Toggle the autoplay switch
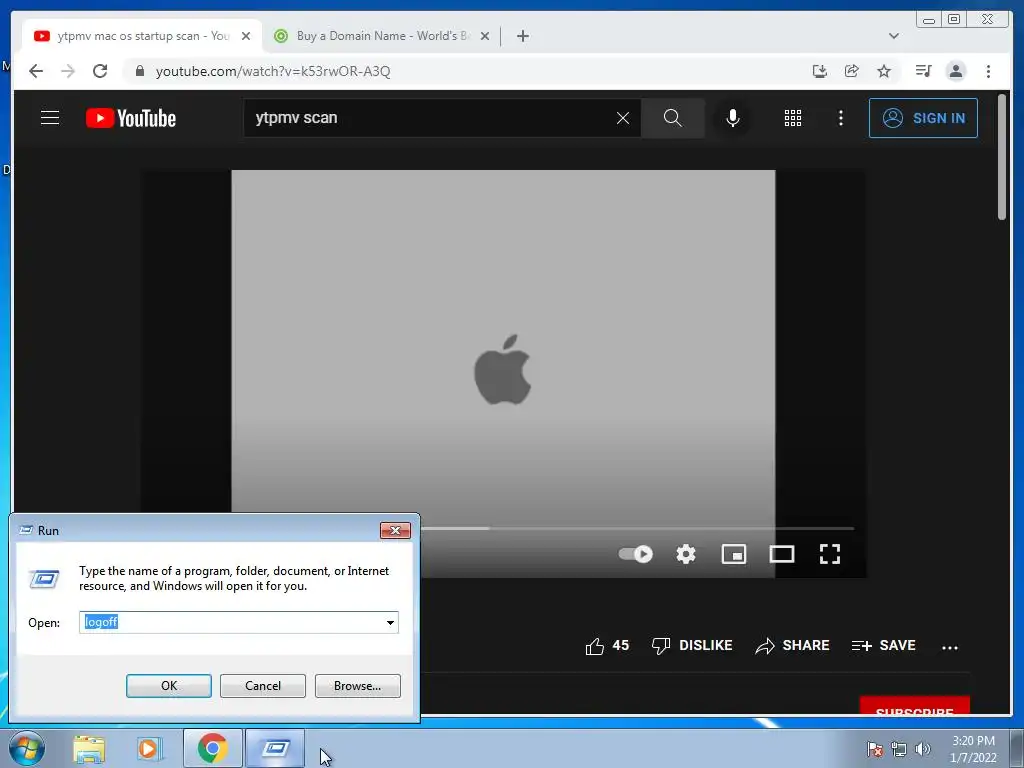Screen dimensions: 1024x768 pyautogui.click(x=635, y=554)
